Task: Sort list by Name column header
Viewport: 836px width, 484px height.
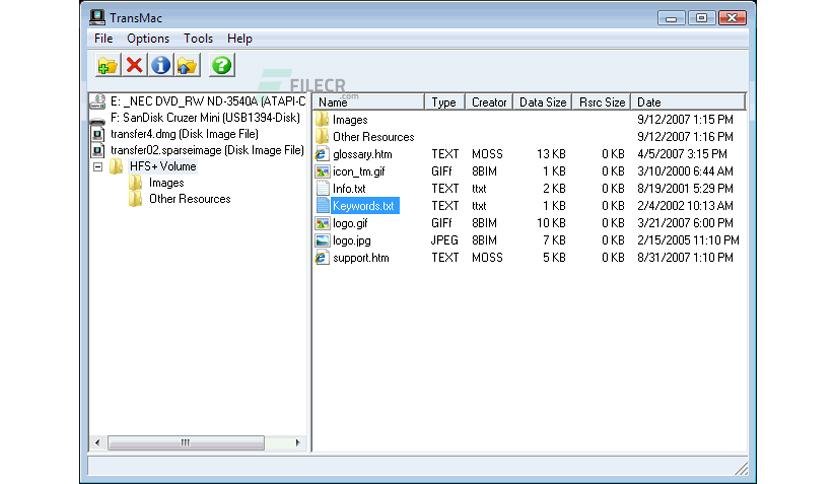Action: [368, 102]
